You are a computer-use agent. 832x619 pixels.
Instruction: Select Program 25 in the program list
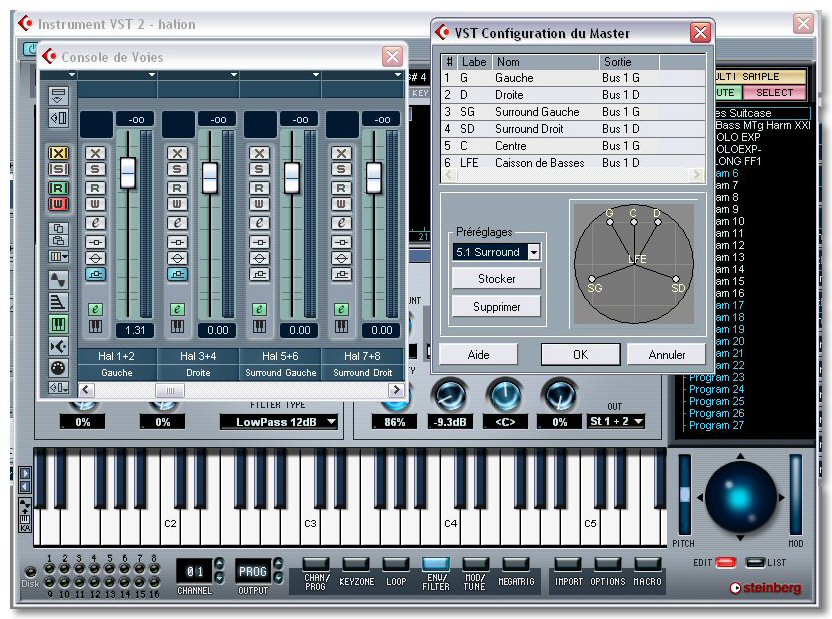tap(716, 401)
